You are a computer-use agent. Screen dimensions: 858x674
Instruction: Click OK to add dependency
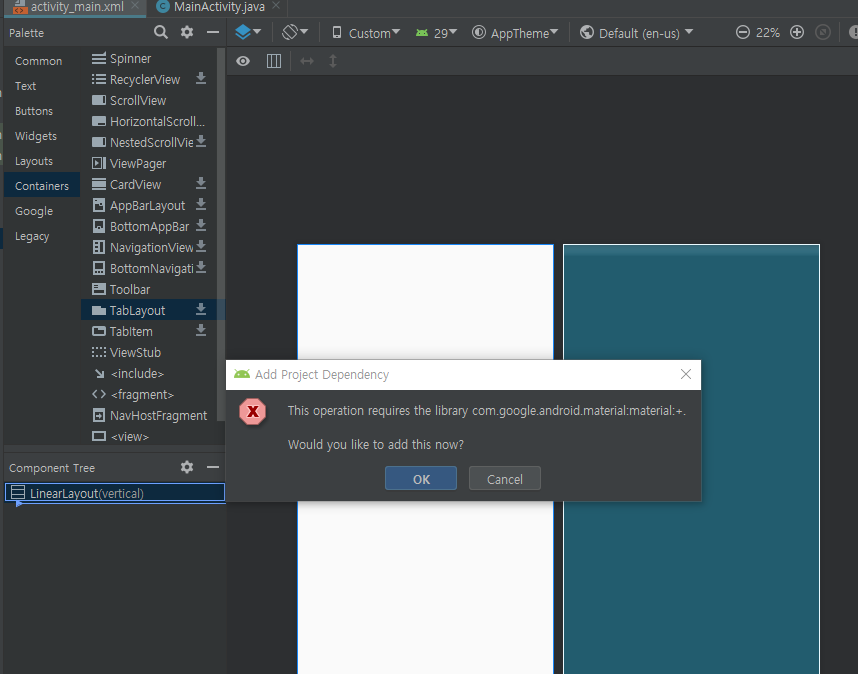[x=421, y=479]
